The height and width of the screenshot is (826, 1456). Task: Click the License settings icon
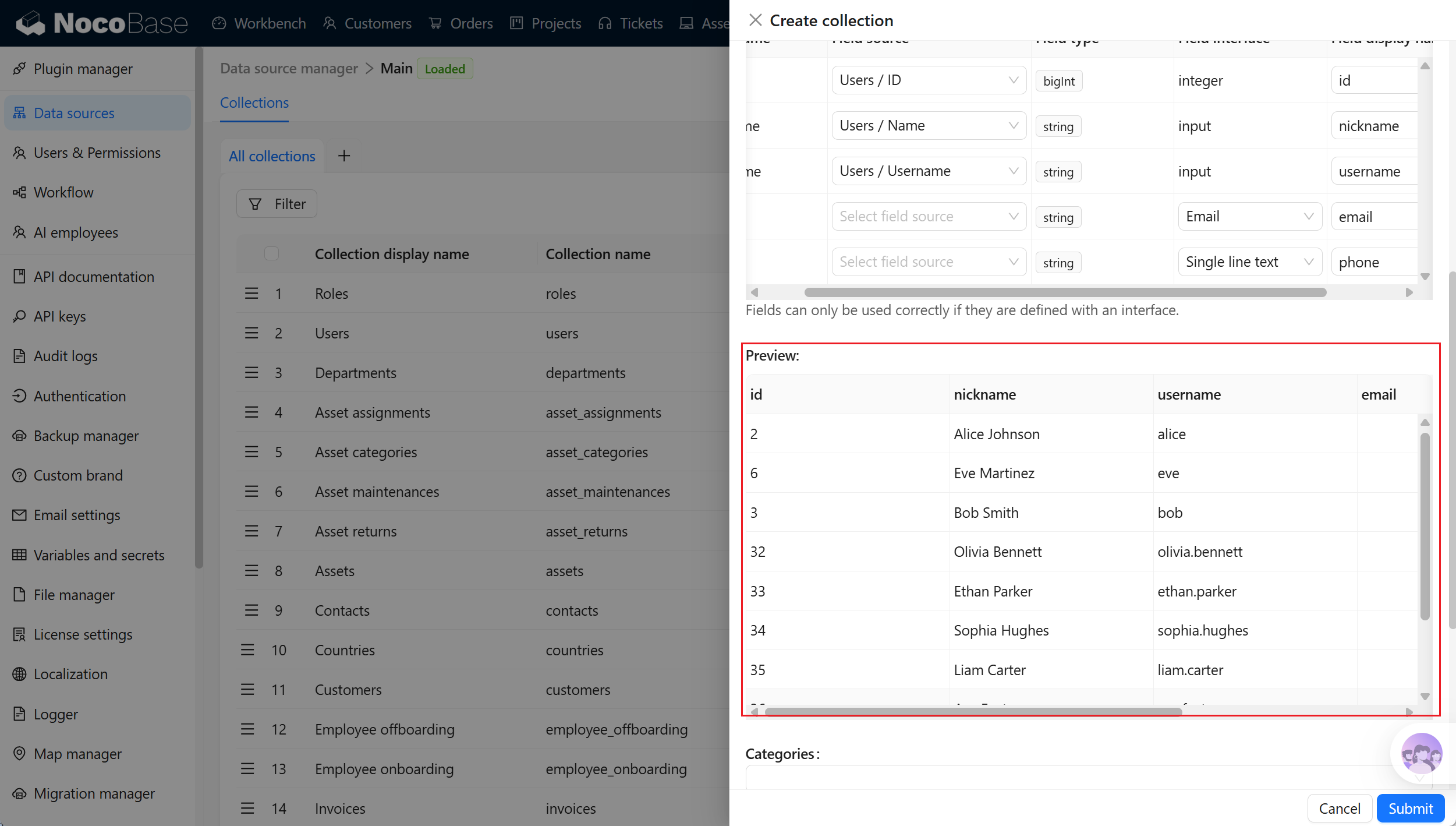19,634
